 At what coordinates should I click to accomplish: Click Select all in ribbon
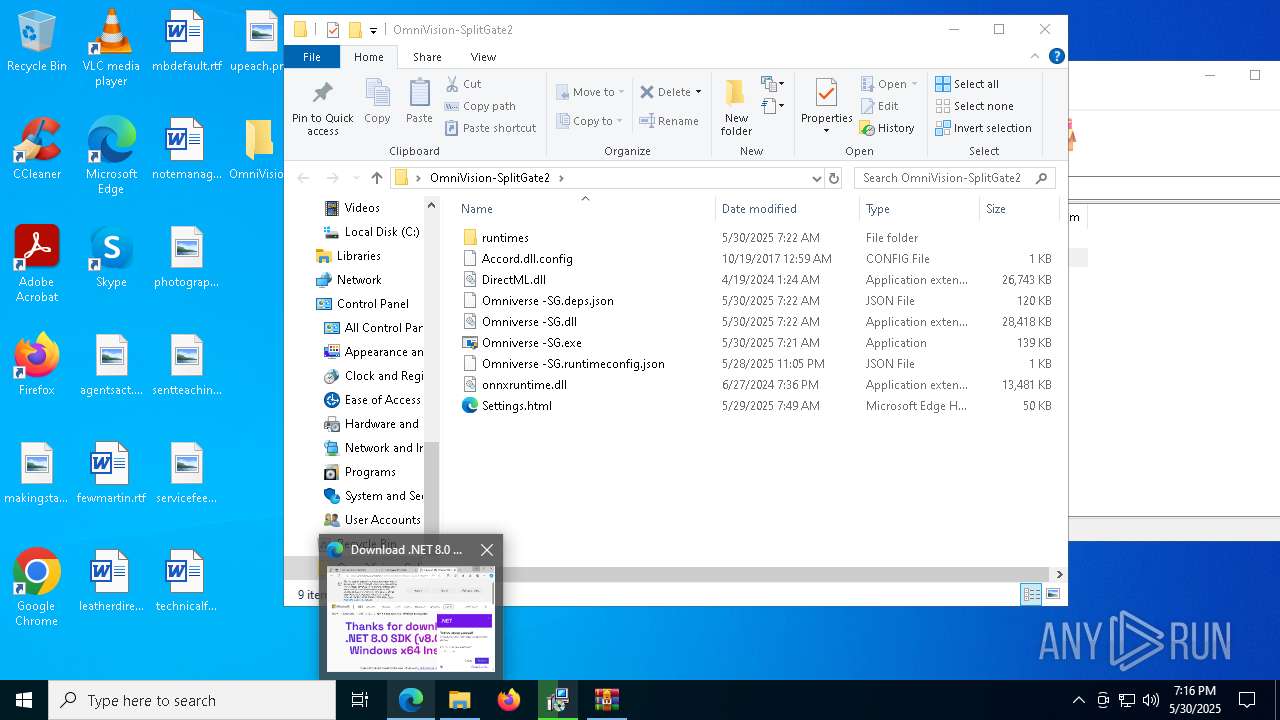click(x=966, y=84)
